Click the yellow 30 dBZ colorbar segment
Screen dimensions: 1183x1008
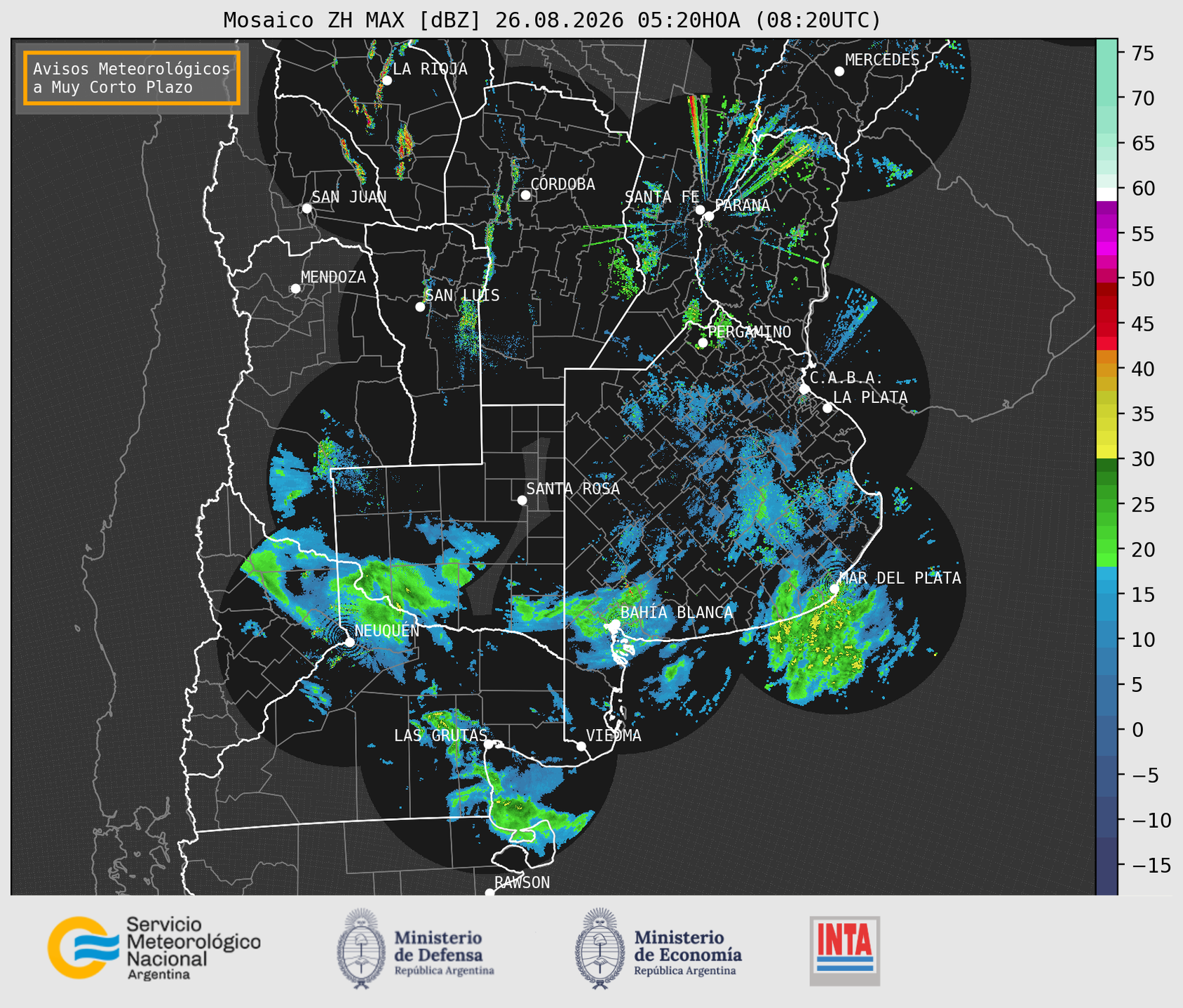tap(1107, 452)
